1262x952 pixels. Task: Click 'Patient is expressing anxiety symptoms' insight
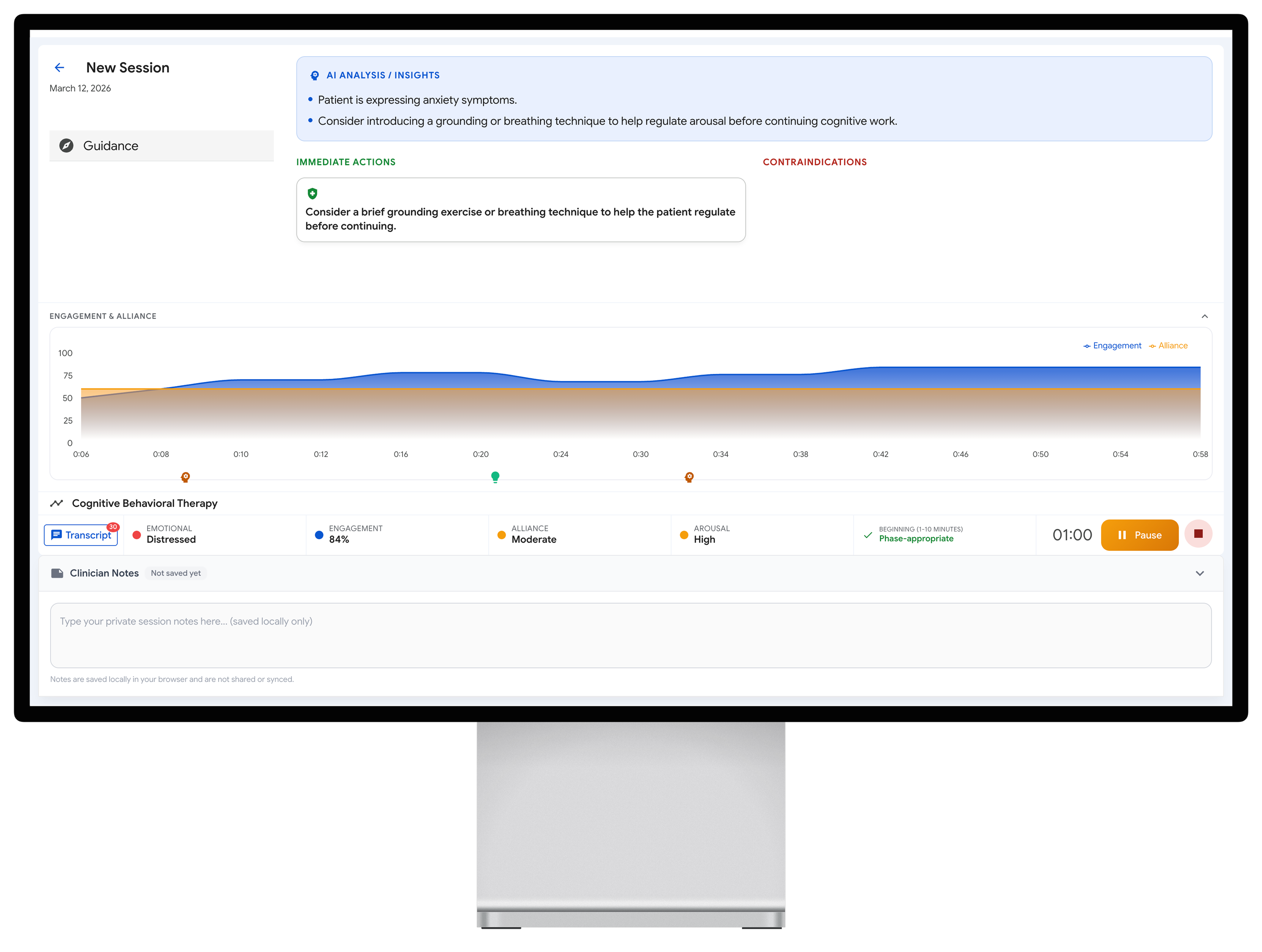click(417, 100)
